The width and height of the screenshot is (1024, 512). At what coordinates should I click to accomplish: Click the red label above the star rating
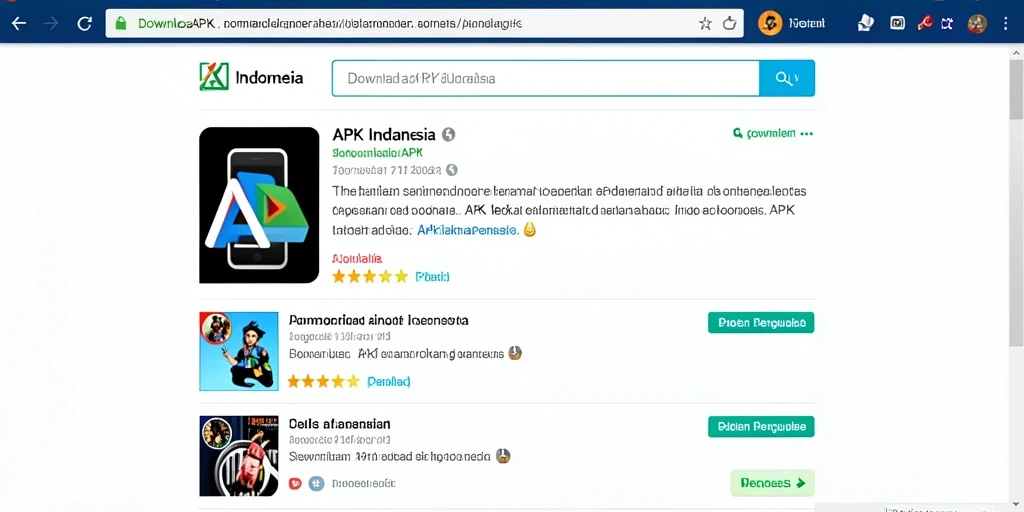[357, 258]
